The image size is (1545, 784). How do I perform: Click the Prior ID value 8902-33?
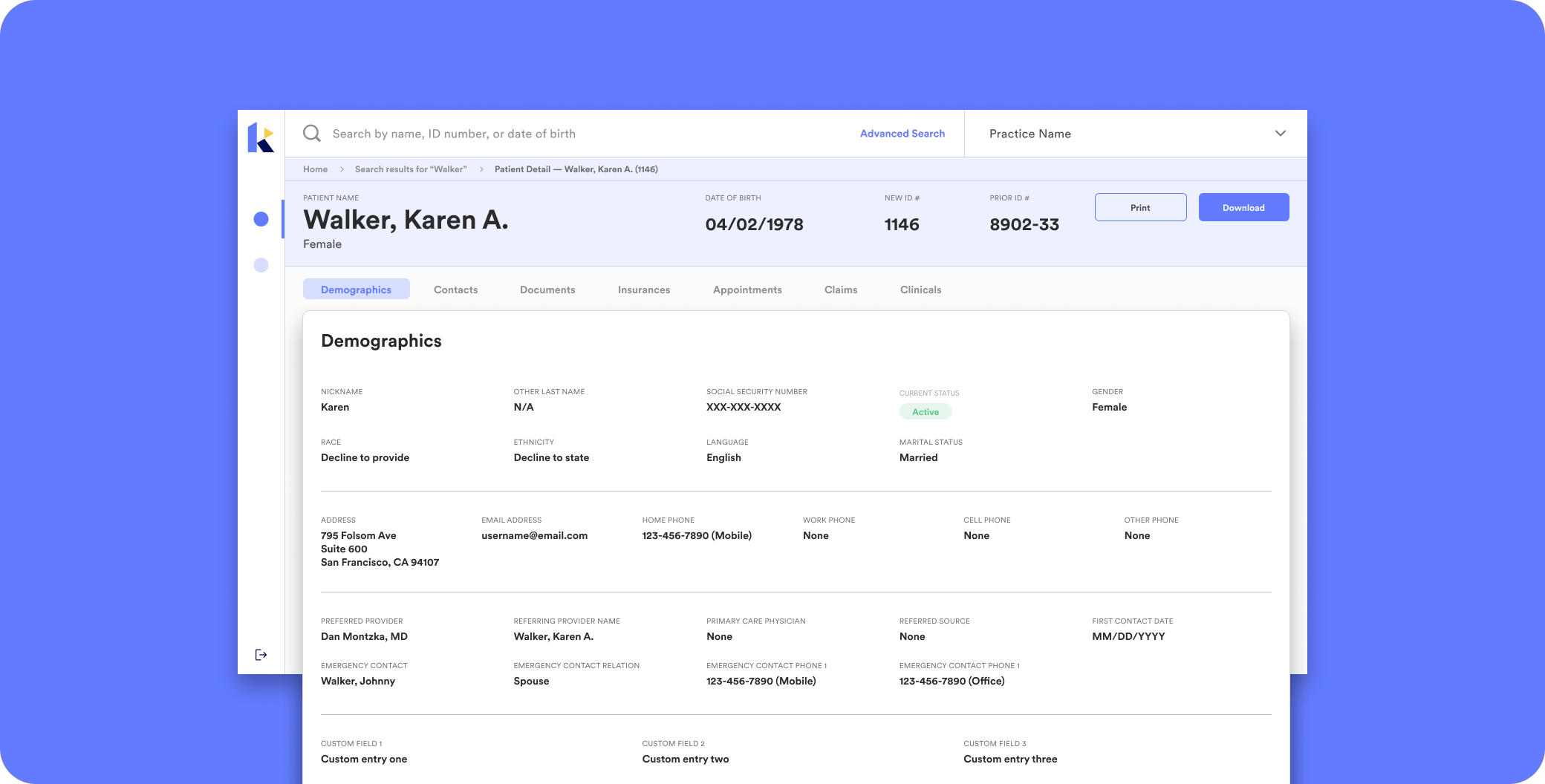(1024, 225)
